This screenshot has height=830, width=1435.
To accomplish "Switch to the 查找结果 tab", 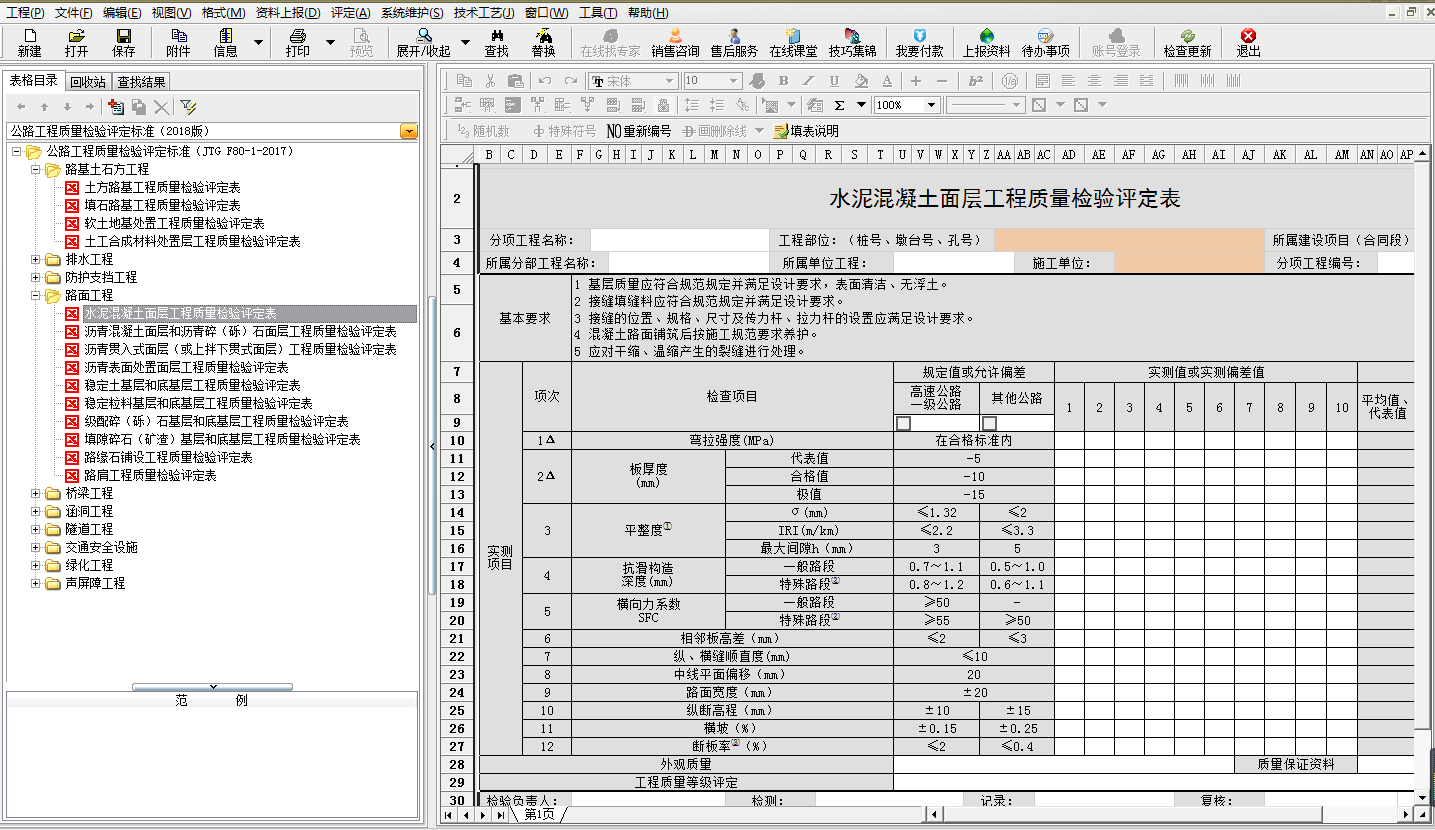I will coord(141,82).
